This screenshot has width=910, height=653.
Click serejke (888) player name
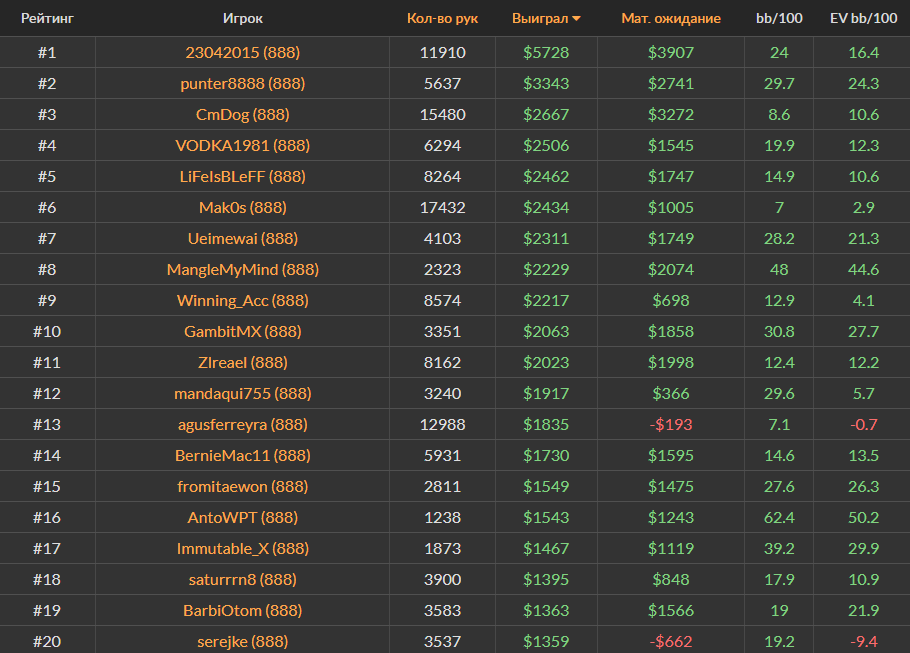coord(242,641)
